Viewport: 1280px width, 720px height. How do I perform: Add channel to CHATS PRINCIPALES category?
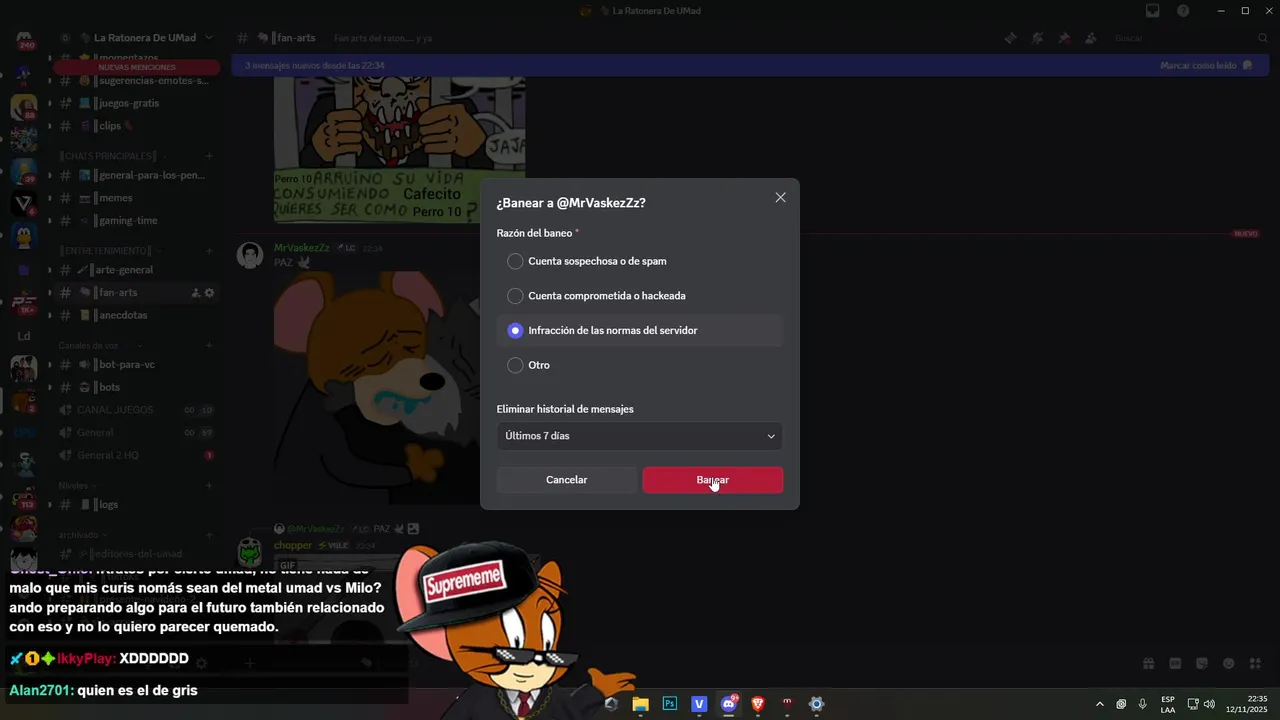[x=209, y=156]
